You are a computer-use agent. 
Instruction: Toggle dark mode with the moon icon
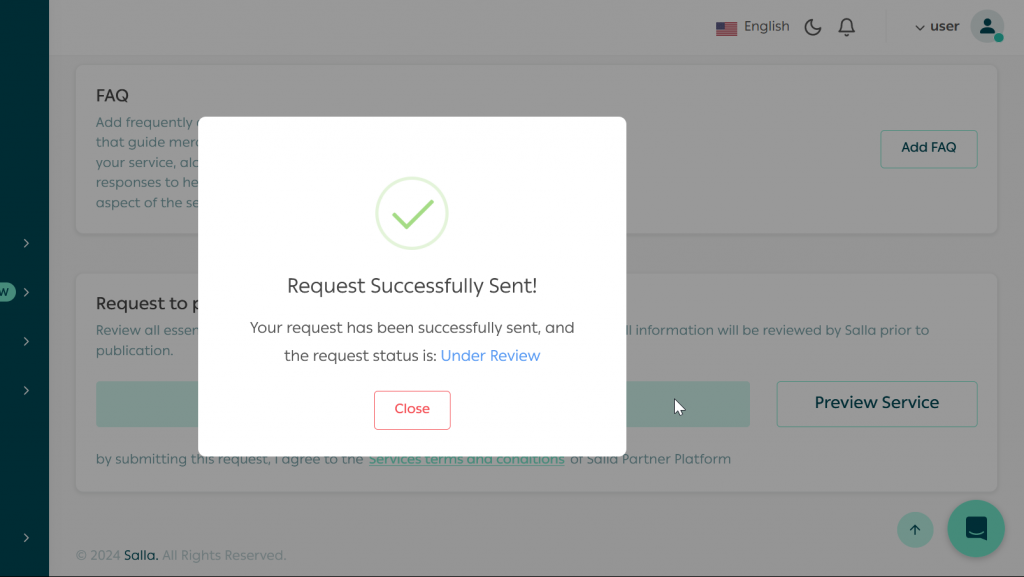pyautogui.click(x=813, y=27)
